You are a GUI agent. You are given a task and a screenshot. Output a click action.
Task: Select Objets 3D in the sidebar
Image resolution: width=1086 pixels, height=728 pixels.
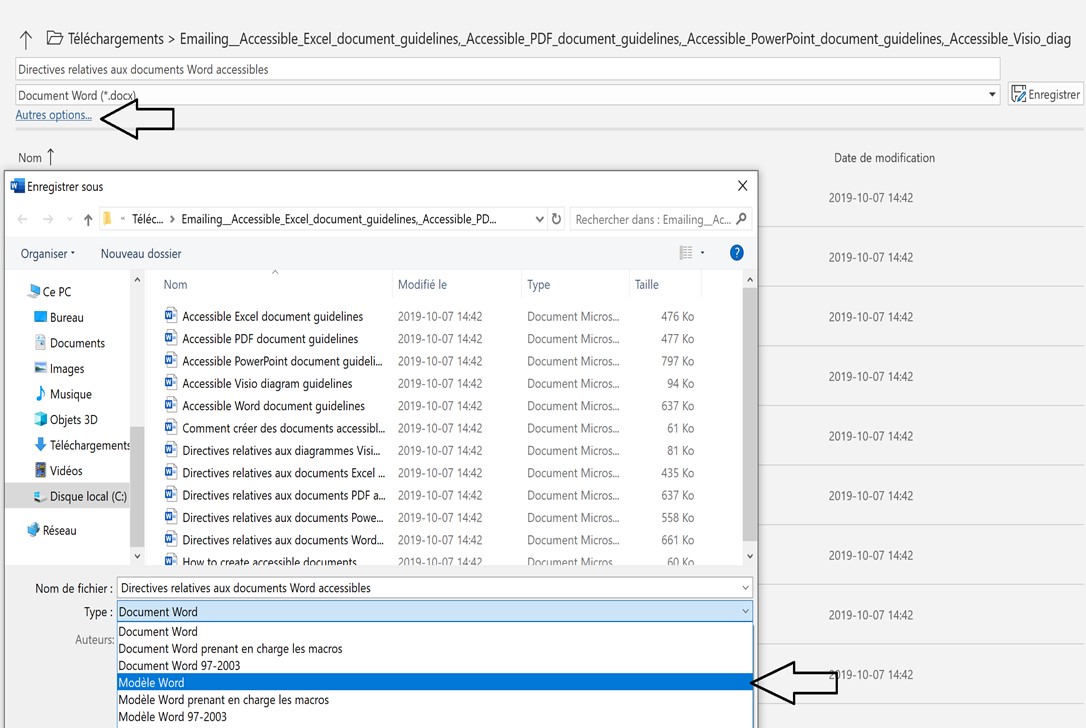coord(73,420)
